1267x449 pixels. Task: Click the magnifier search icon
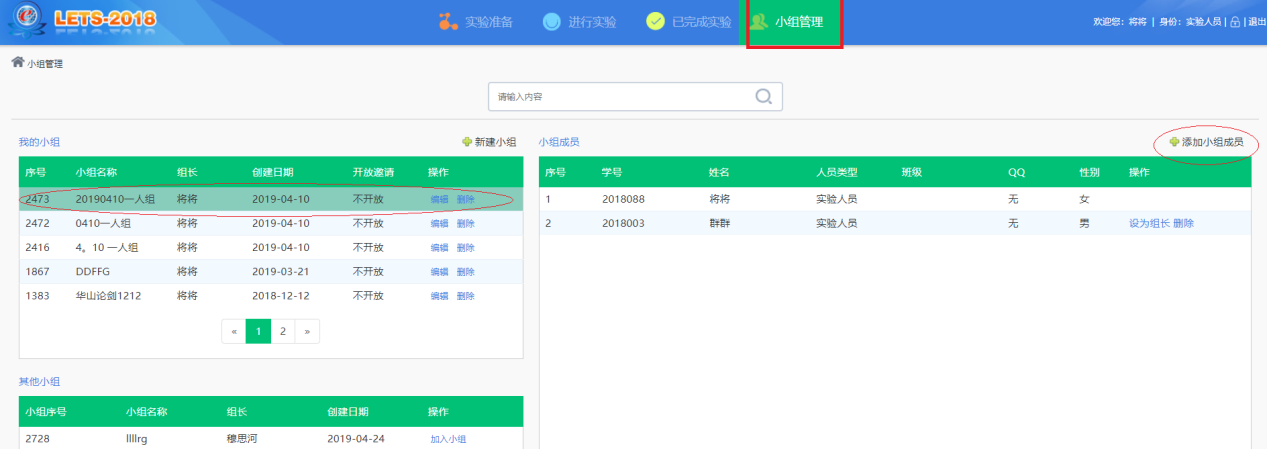(x=763, y=97)
